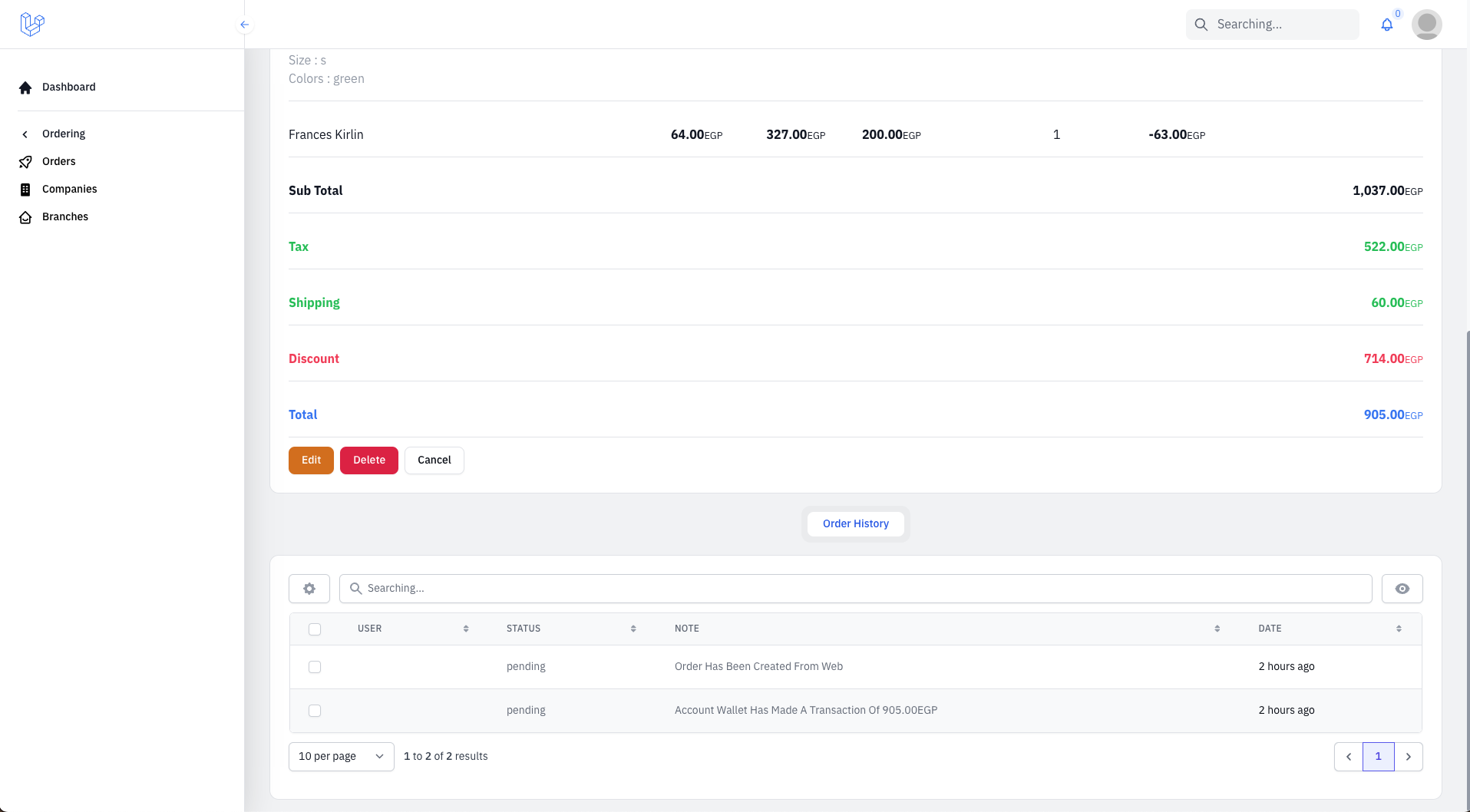The width and height of the screenshot is (1470, 812).
Task: Select the Order History tab
Action: (x=856, y=524)
